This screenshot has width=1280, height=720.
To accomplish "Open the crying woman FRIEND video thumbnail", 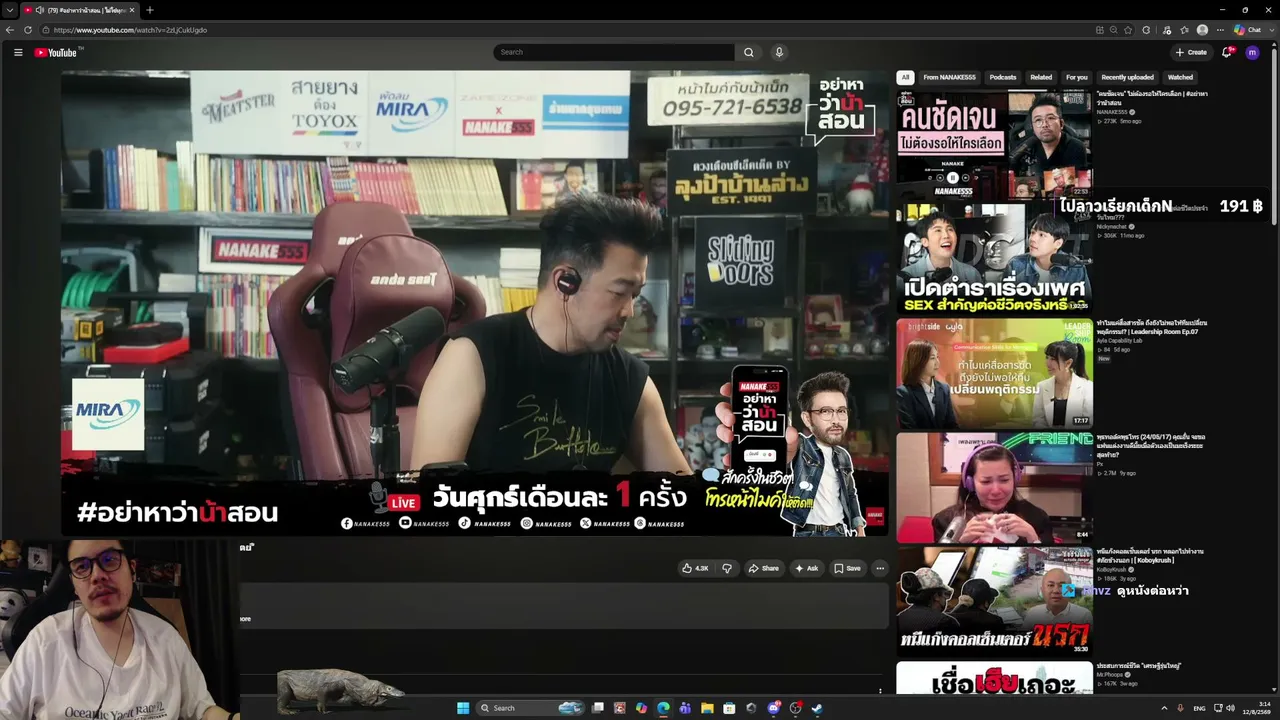I will pyautogui.click(x=994, y=487).
